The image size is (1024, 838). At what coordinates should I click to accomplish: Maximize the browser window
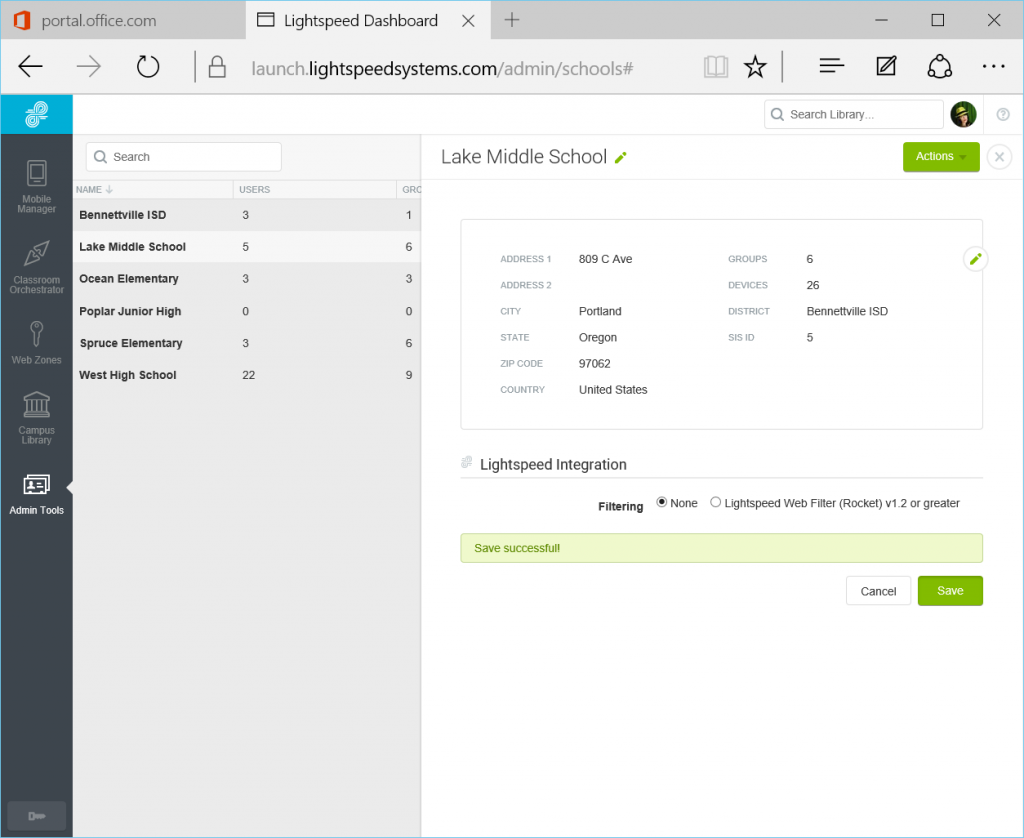pos(937,20)
